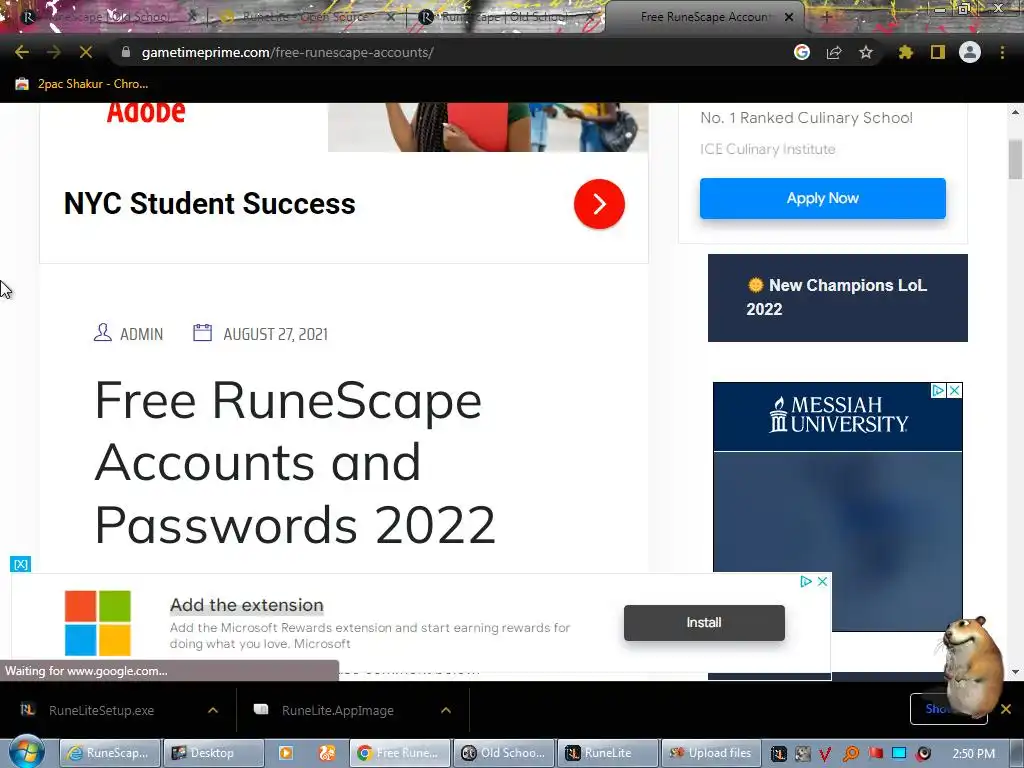Close the bottom banner with [X]

[21, 564]
